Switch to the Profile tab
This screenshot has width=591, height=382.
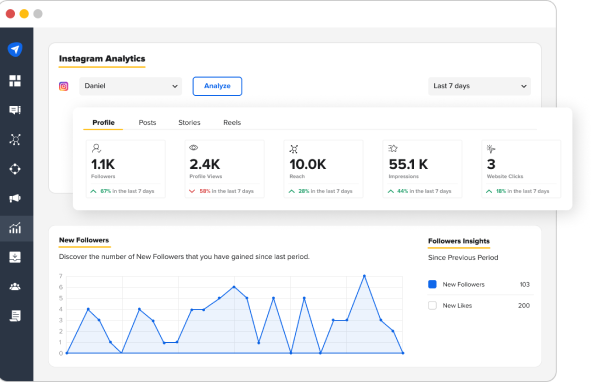click(x=103, y=123)
